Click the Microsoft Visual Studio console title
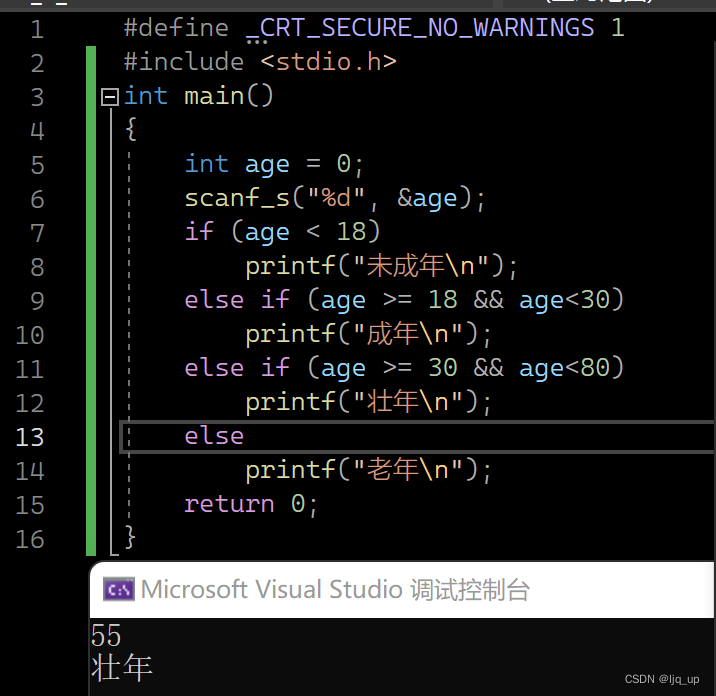This screenshot has width=716, height=696. [x=335, y=589]
